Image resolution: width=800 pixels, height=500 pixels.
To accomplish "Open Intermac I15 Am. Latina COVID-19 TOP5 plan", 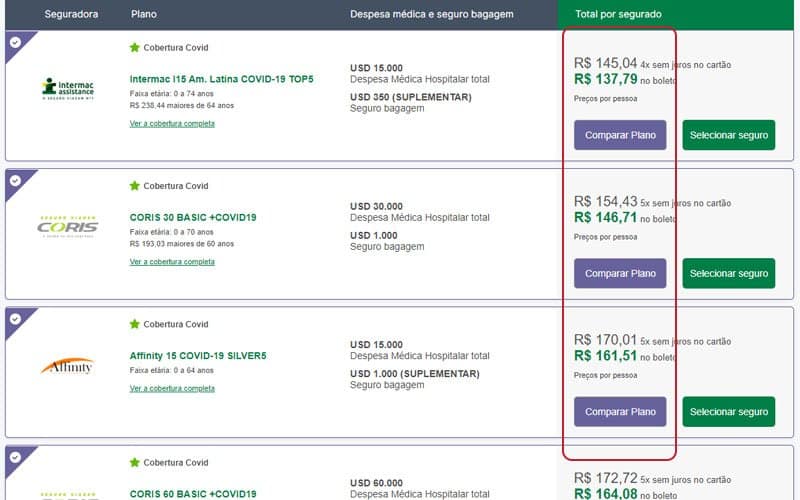I will (x=221, y=79).
